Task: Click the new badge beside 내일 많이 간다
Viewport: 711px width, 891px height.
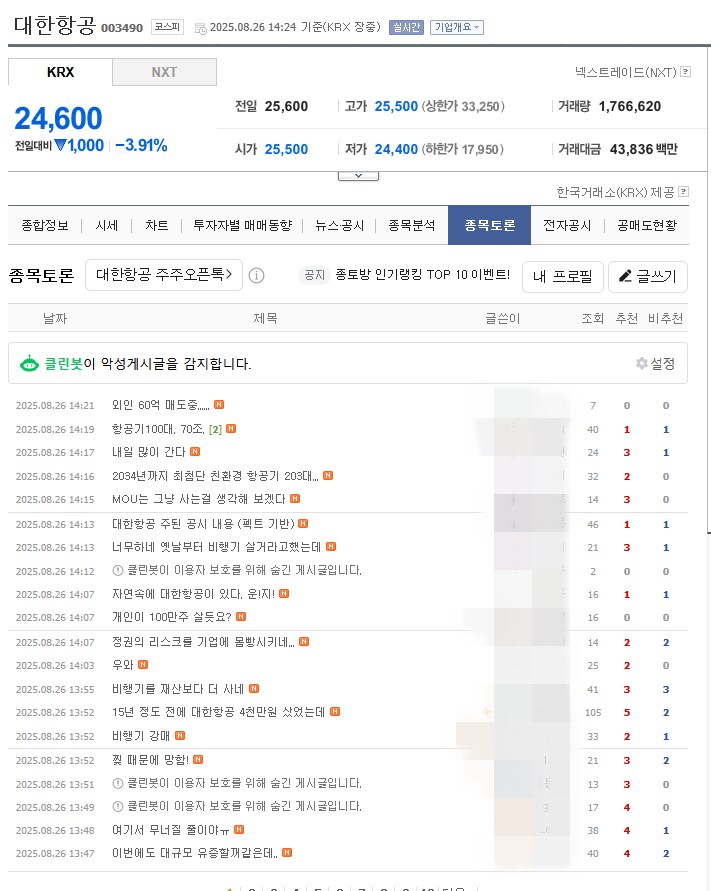Action: [195, 451]
